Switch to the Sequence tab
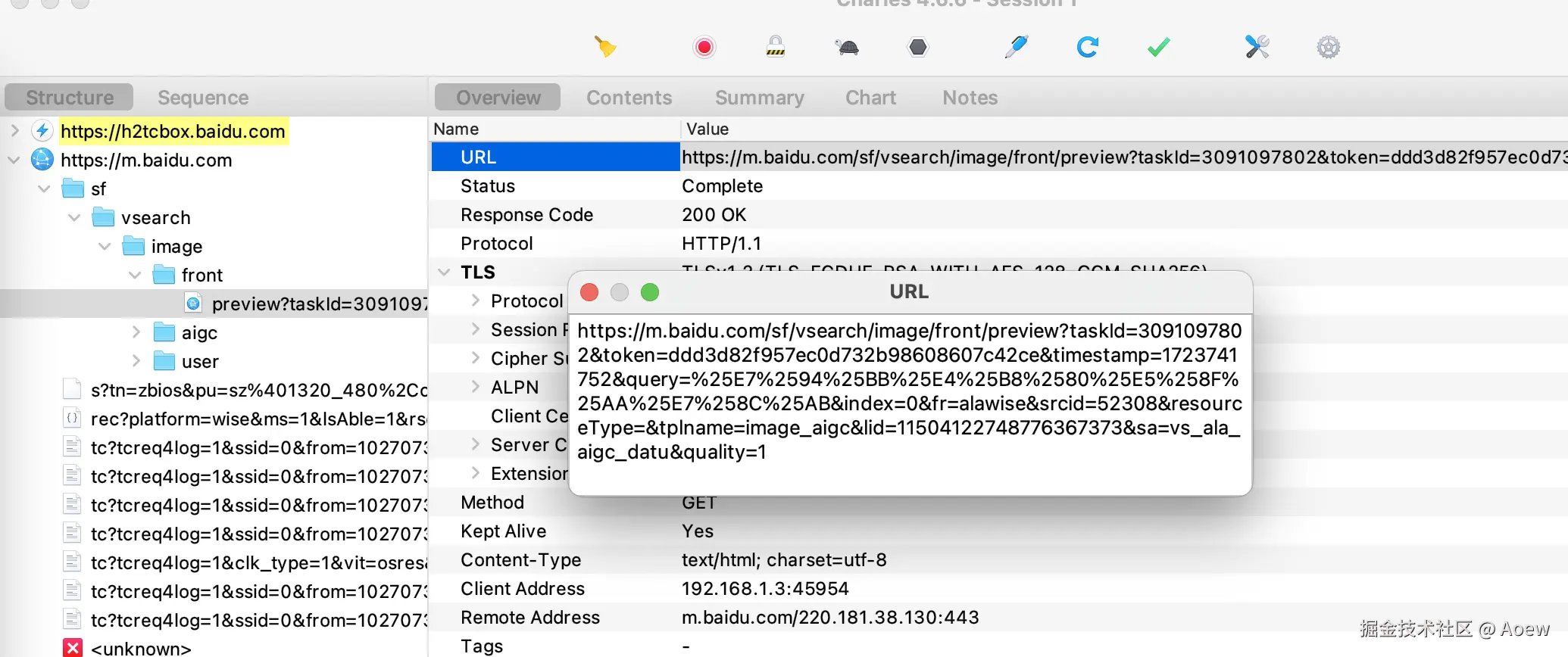The width and height of the screenshot is (1568, 657). (203, 98)
